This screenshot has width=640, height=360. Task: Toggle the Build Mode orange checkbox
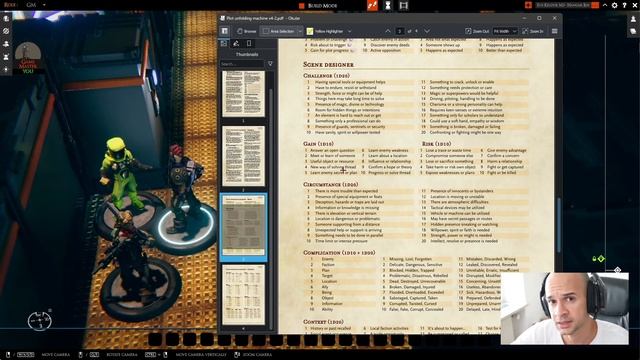tap(302, 5)
